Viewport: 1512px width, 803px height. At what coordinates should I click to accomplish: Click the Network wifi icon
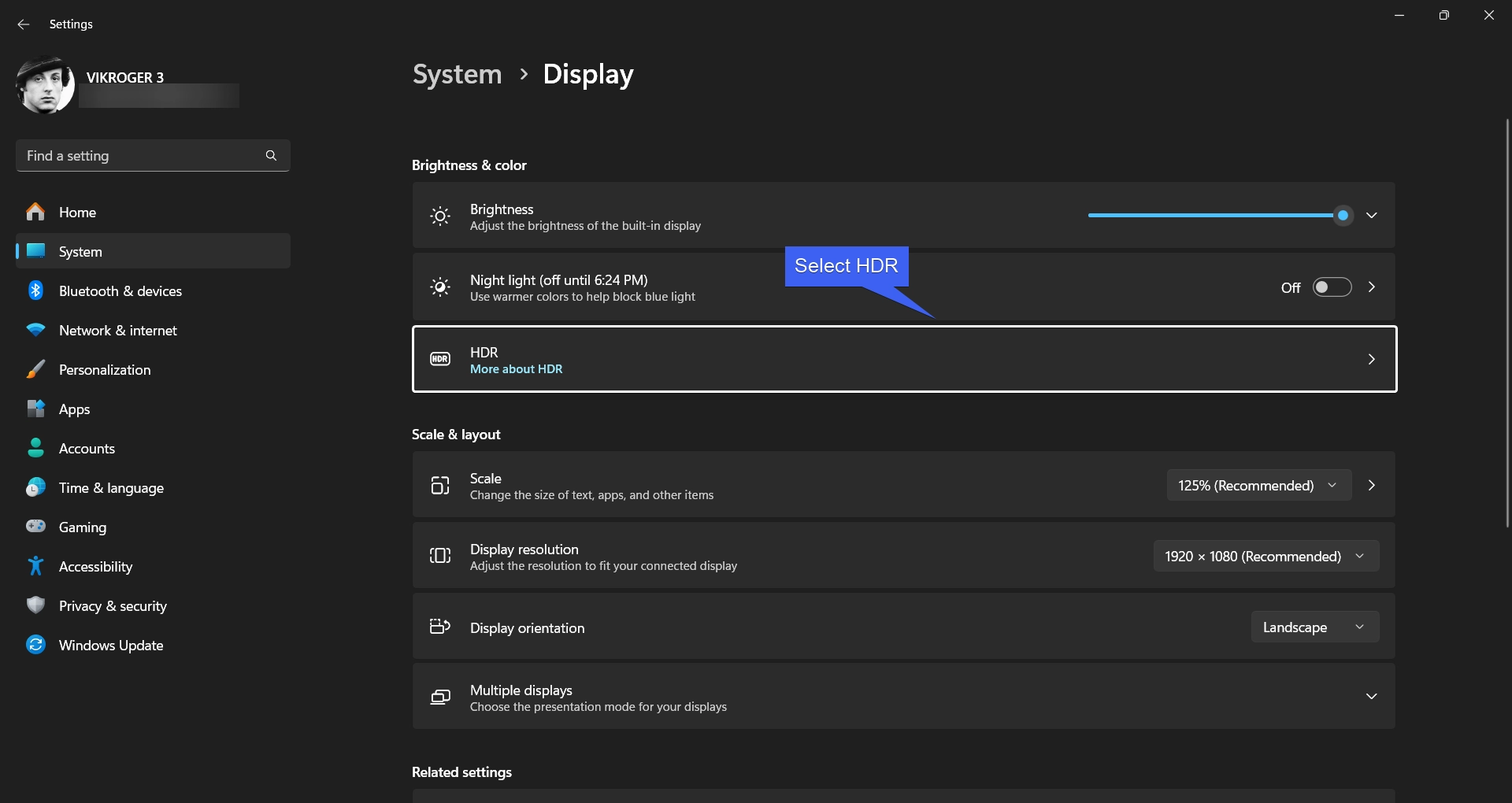tap(35, 330)
